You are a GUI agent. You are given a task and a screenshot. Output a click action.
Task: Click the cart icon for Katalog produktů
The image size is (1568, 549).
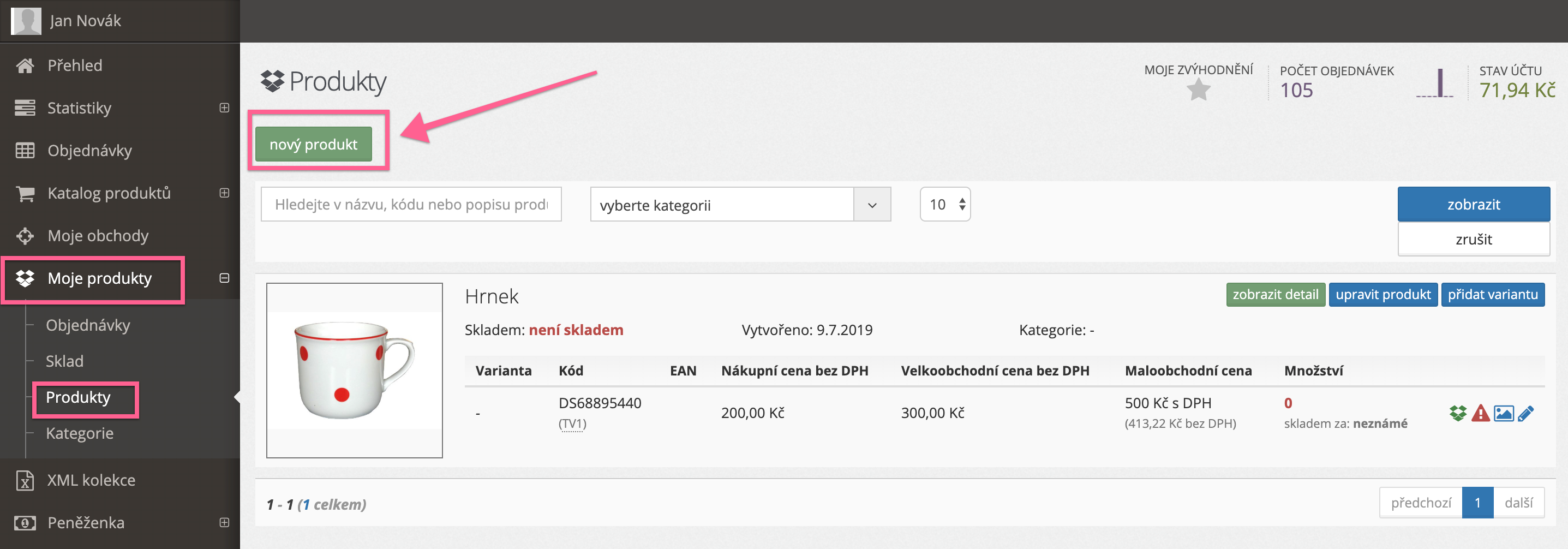(x=25, y=194)
